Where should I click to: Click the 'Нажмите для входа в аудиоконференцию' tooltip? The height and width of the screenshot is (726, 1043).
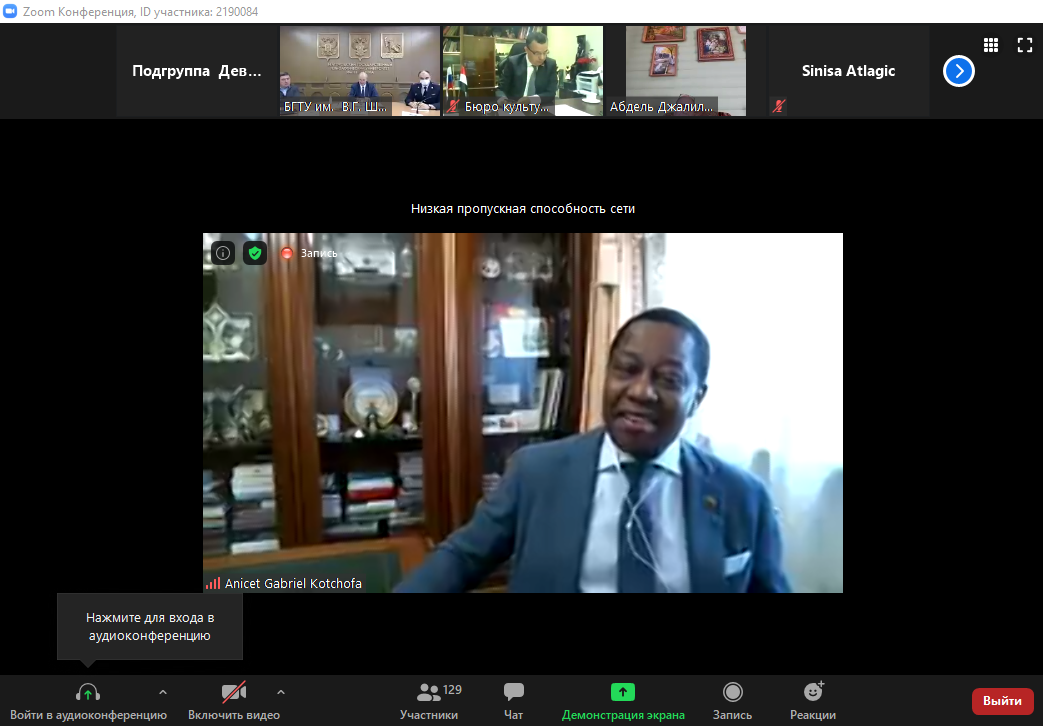tap(150, 627)
